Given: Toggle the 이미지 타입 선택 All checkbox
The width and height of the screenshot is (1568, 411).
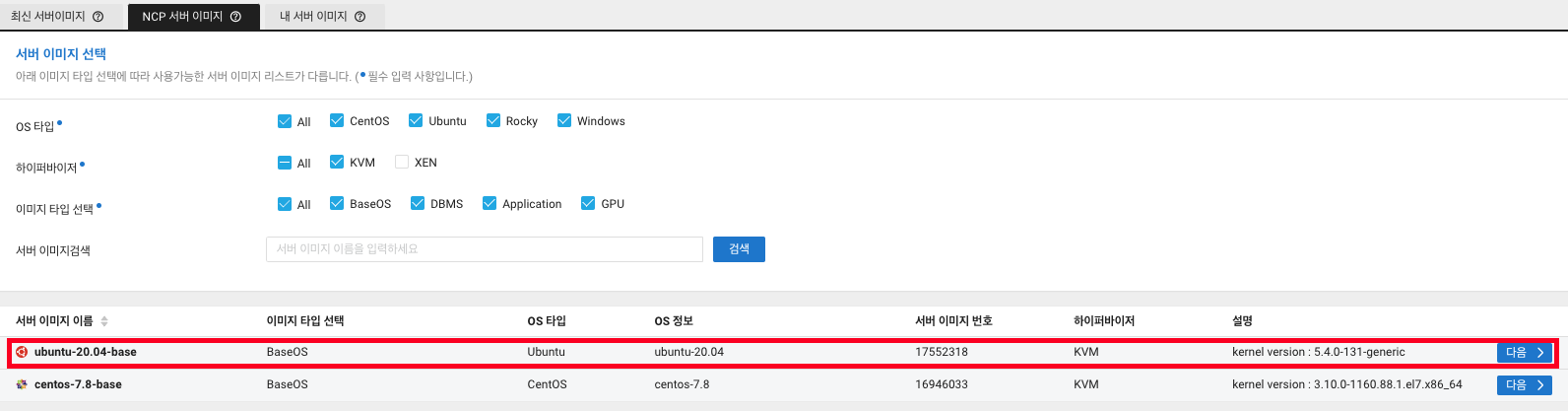Looking at the screenshot, I should point(285,204).
